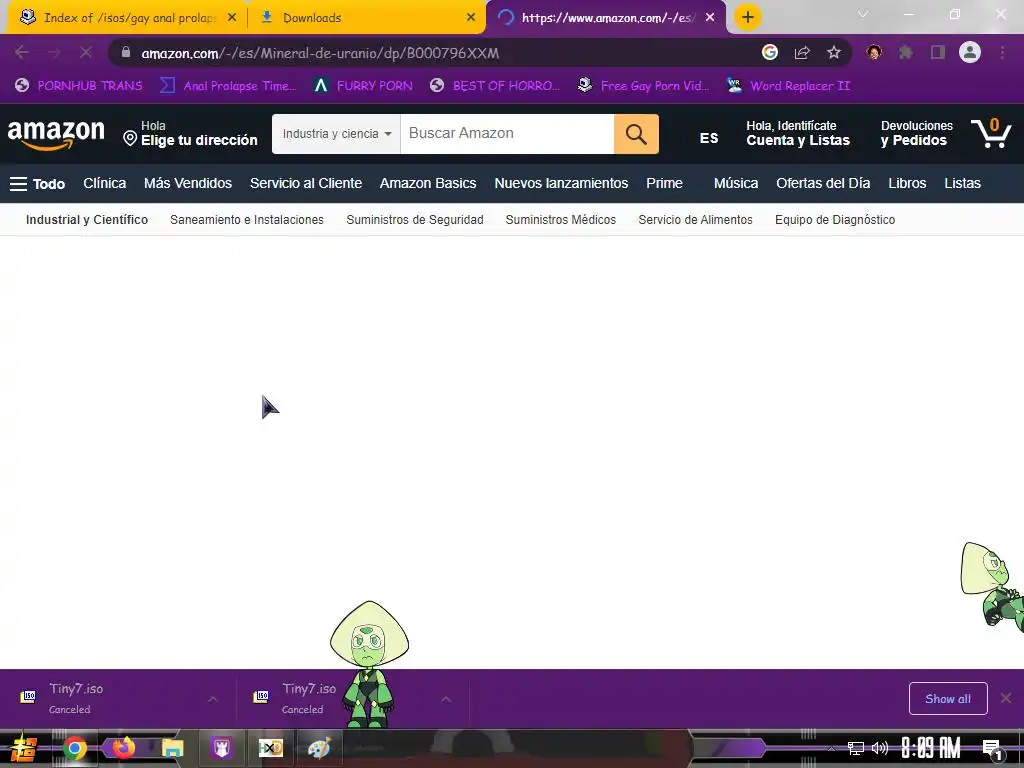Click the Amazon logo
1024x768 pixels.
click(56, 135)
